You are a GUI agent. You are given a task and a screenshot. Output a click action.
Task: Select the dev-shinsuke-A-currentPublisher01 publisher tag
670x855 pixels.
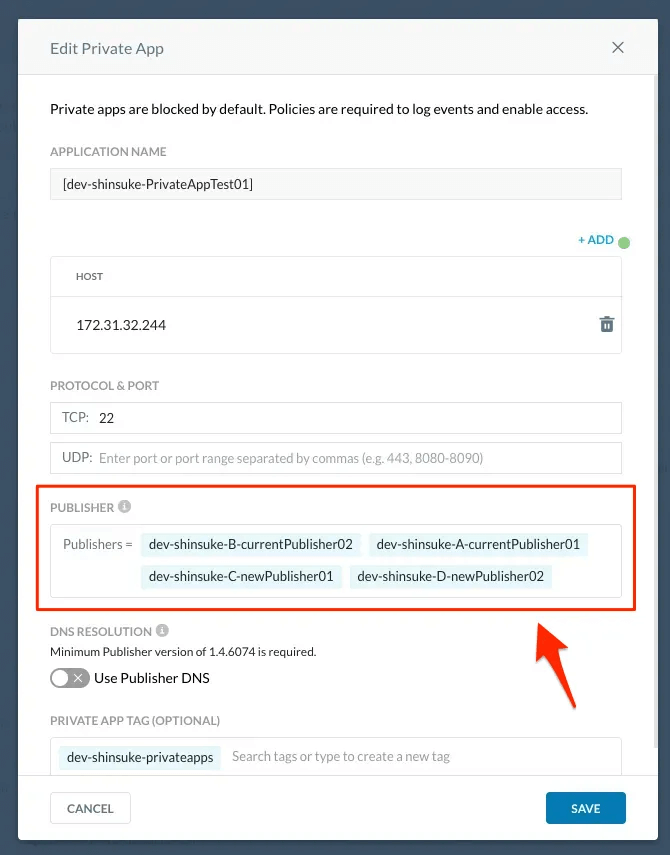click(478, 544)
